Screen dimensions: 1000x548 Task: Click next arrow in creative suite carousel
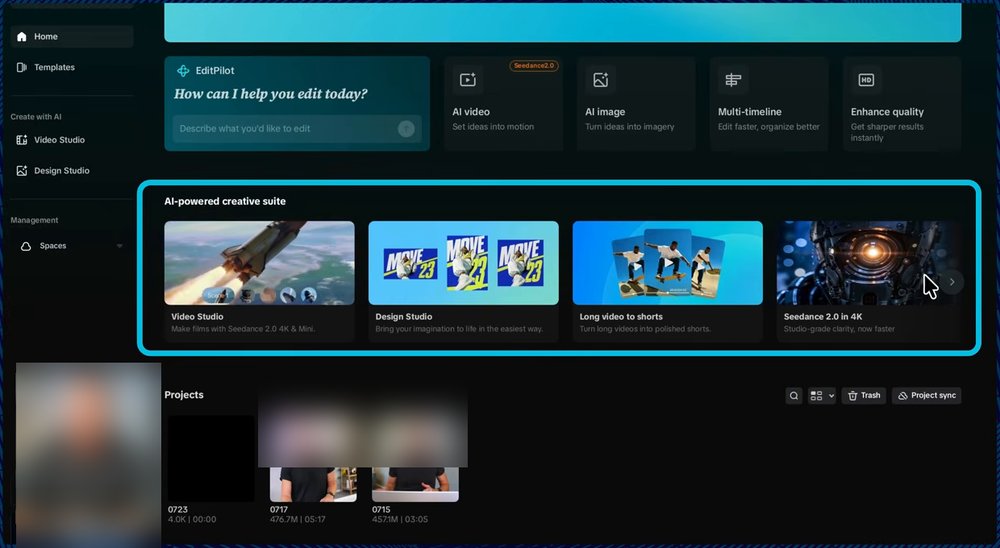pyautogui.click(x=952, y=282)
